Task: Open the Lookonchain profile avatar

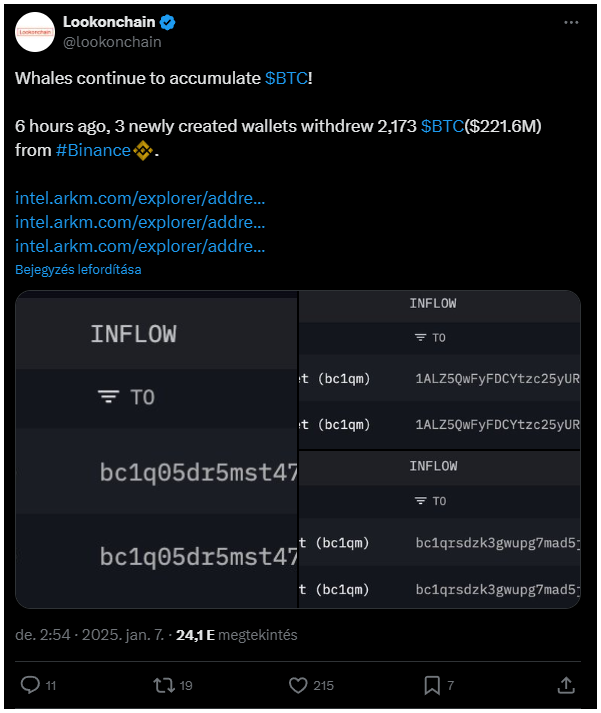Action: point(35,32)
